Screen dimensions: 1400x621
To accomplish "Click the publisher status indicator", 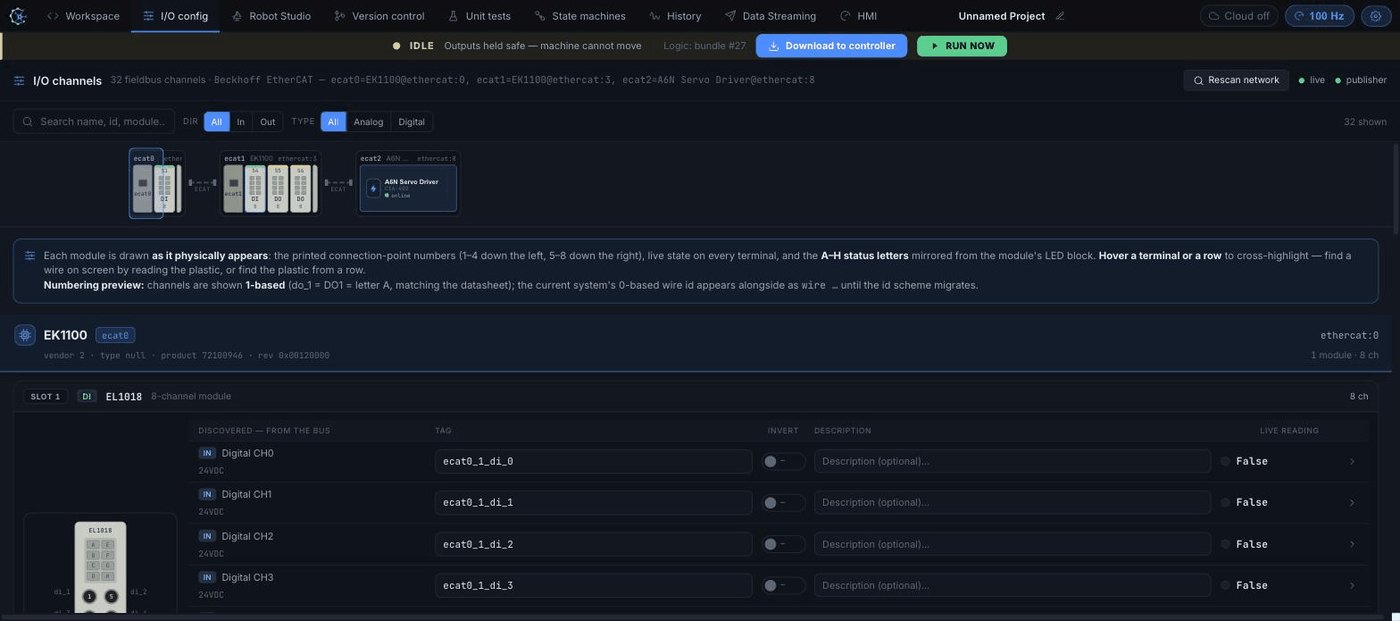I will (x=1361, y=80).
